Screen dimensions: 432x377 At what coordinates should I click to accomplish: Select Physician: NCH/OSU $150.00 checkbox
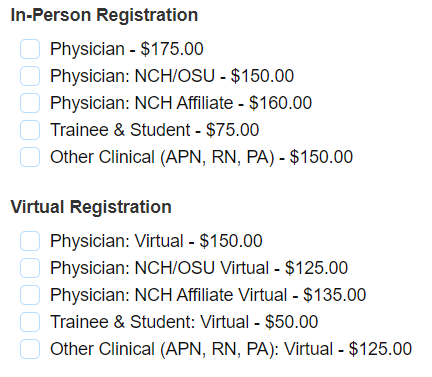tap(30, 76)
